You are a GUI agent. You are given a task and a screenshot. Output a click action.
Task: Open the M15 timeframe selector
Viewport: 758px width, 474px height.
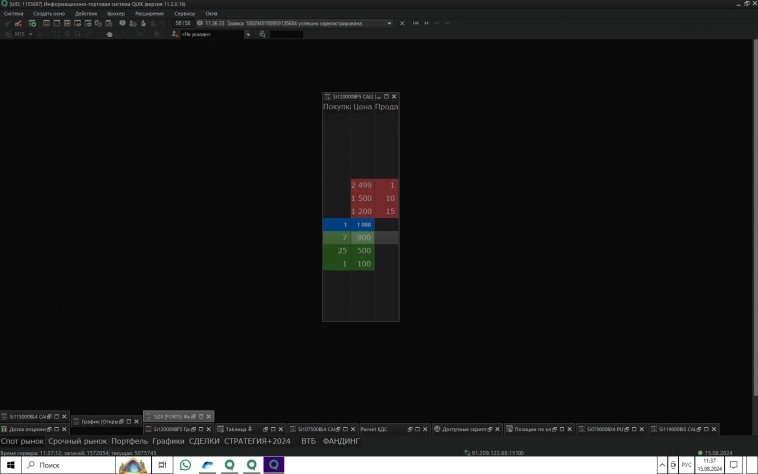click(x=22, y=34)
